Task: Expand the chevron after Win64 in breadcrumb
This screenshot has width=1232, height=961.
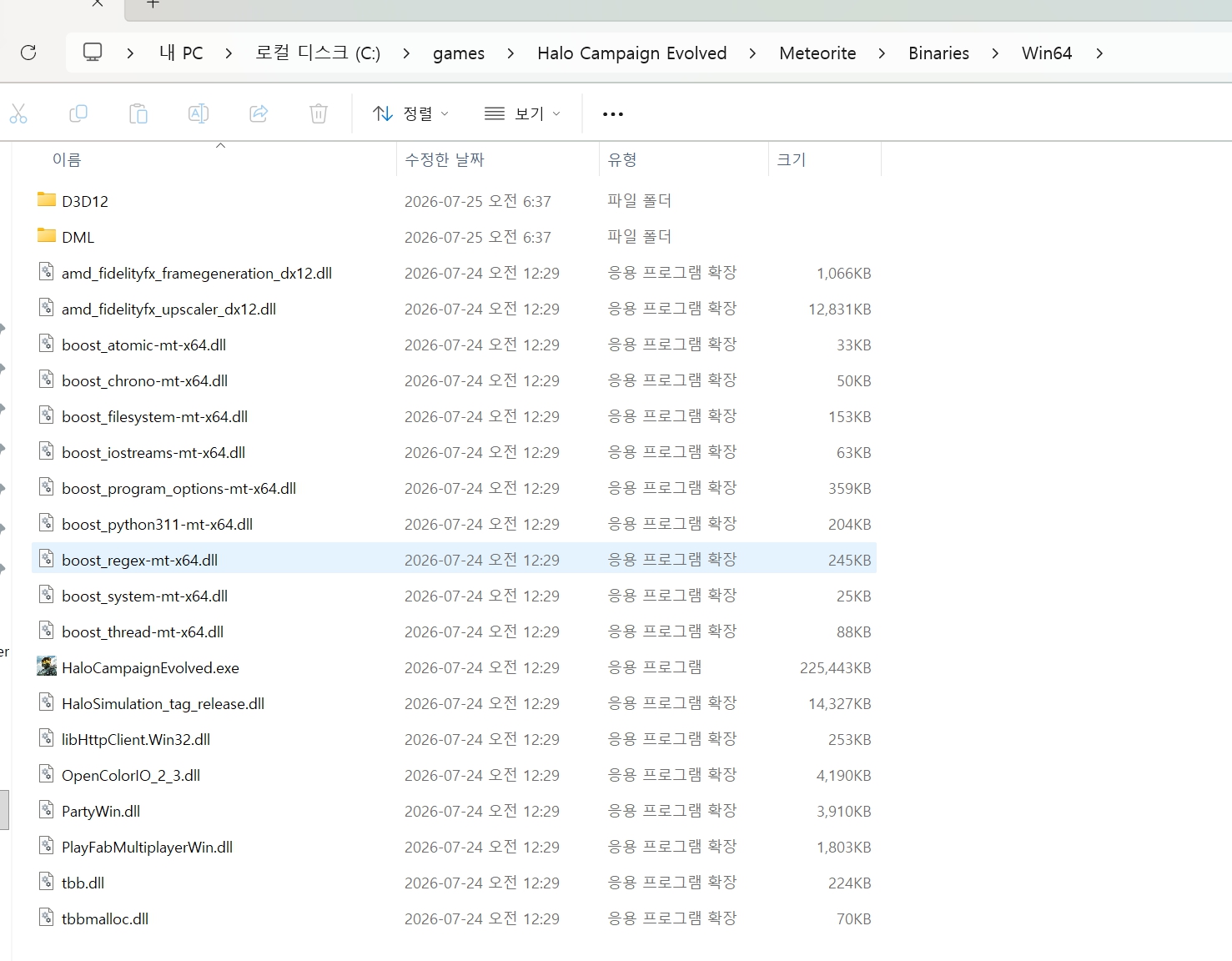Action: coord(1099,53)
